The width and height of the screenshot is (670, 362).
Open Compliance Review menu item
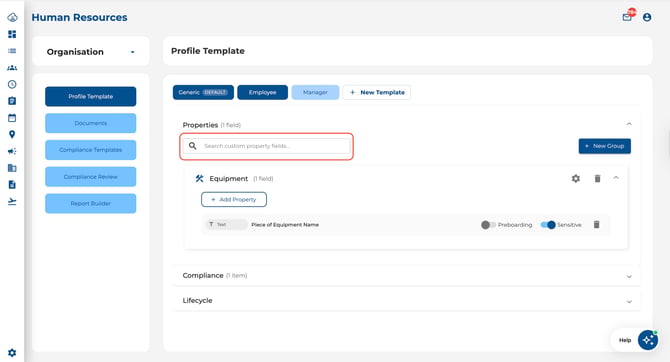point(91,177)
